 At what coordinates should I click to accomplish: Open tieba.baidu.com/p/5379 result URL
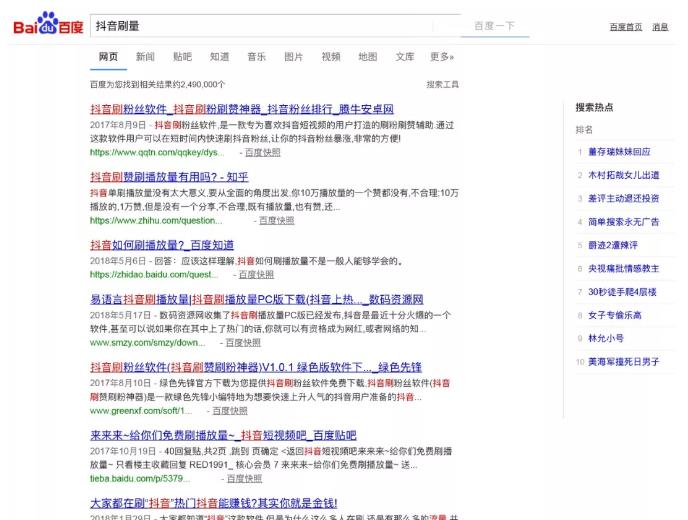(140, 478)
